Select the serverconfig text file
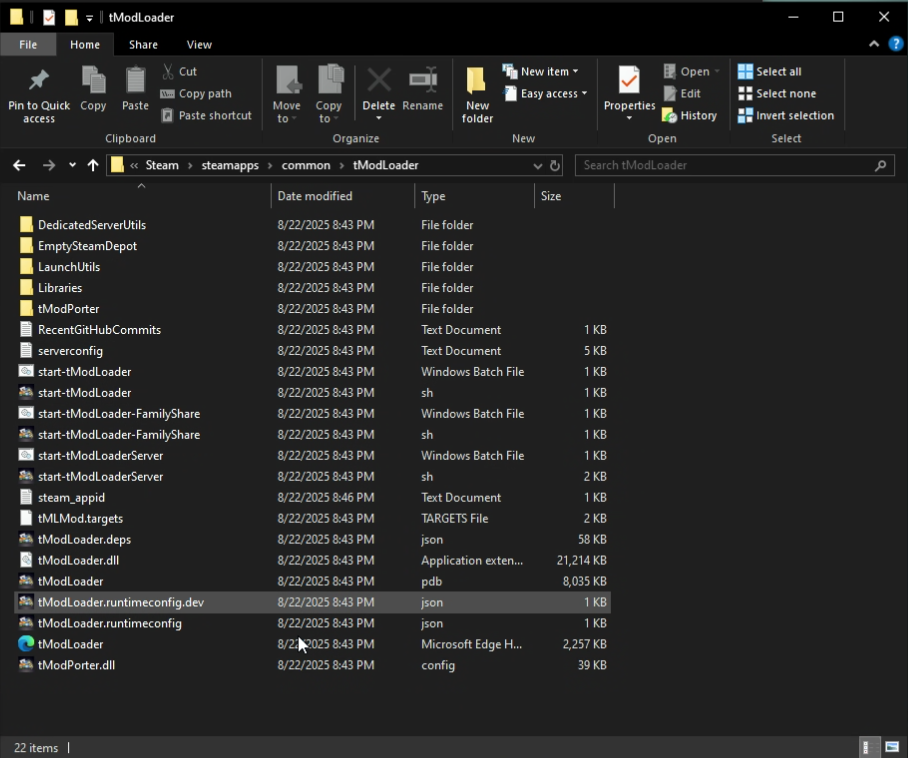This screenshot has height=758, width=908. click(x=312, y=350)
